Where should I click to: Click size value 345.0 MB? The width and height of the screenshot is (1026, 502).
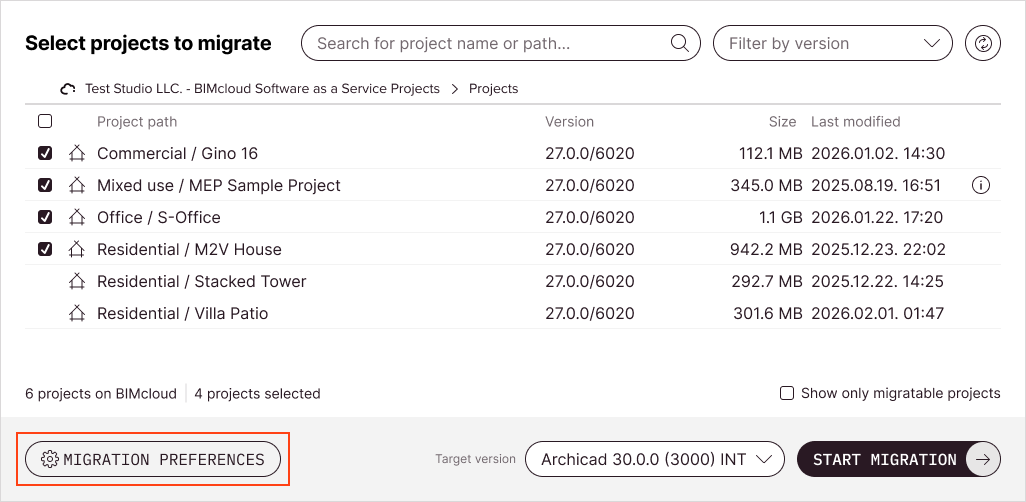tap(766, 186)
